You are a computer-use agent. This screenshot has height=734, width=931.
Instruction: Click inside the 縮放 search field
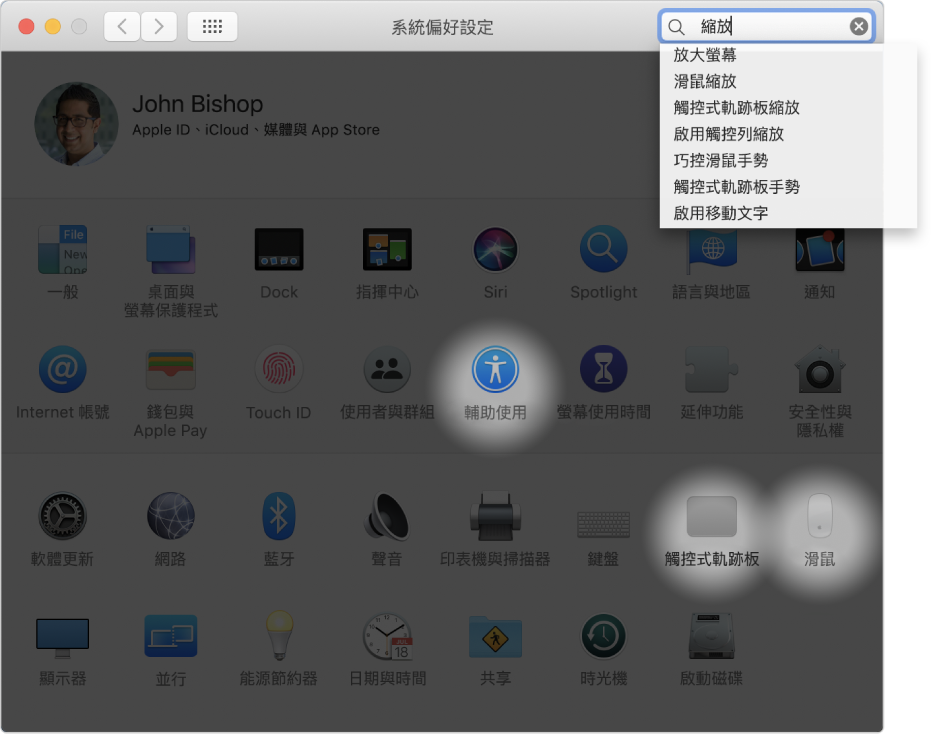tap(767, 26)
